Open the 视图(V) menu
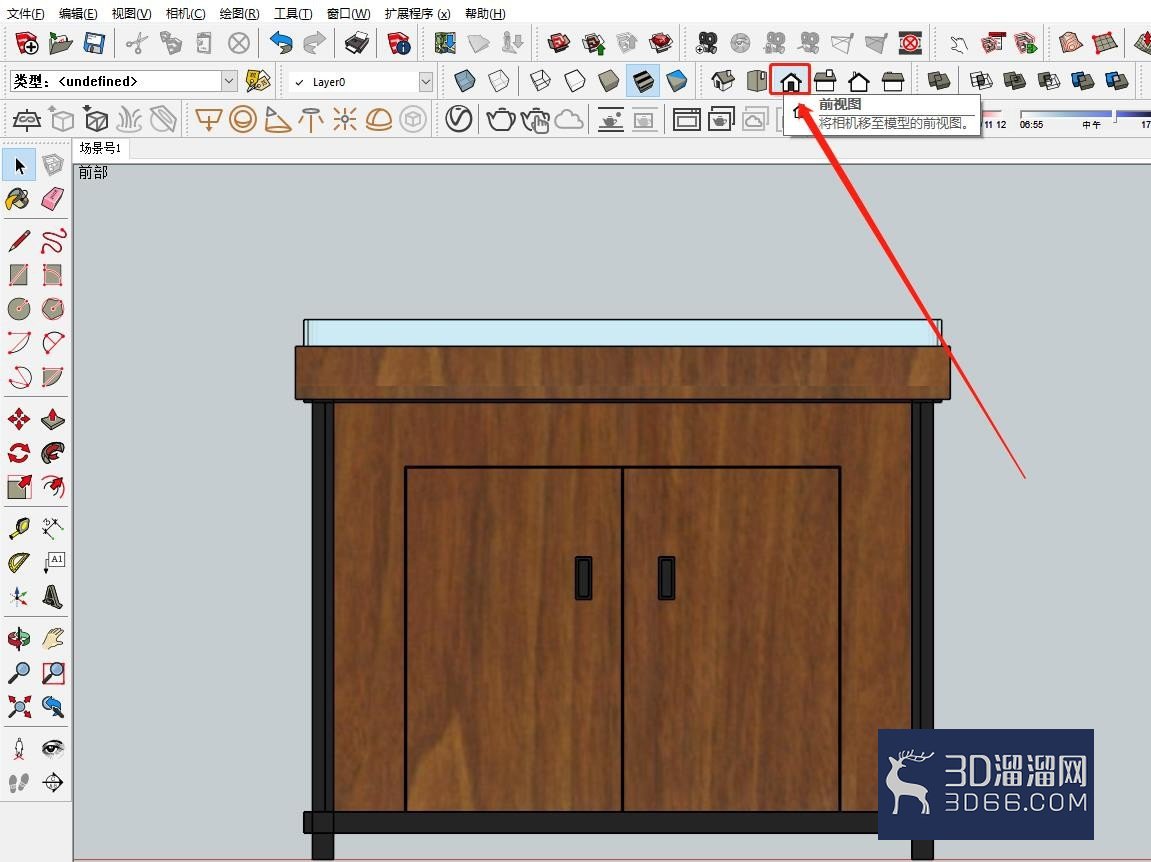 click(x=131, y=13)
